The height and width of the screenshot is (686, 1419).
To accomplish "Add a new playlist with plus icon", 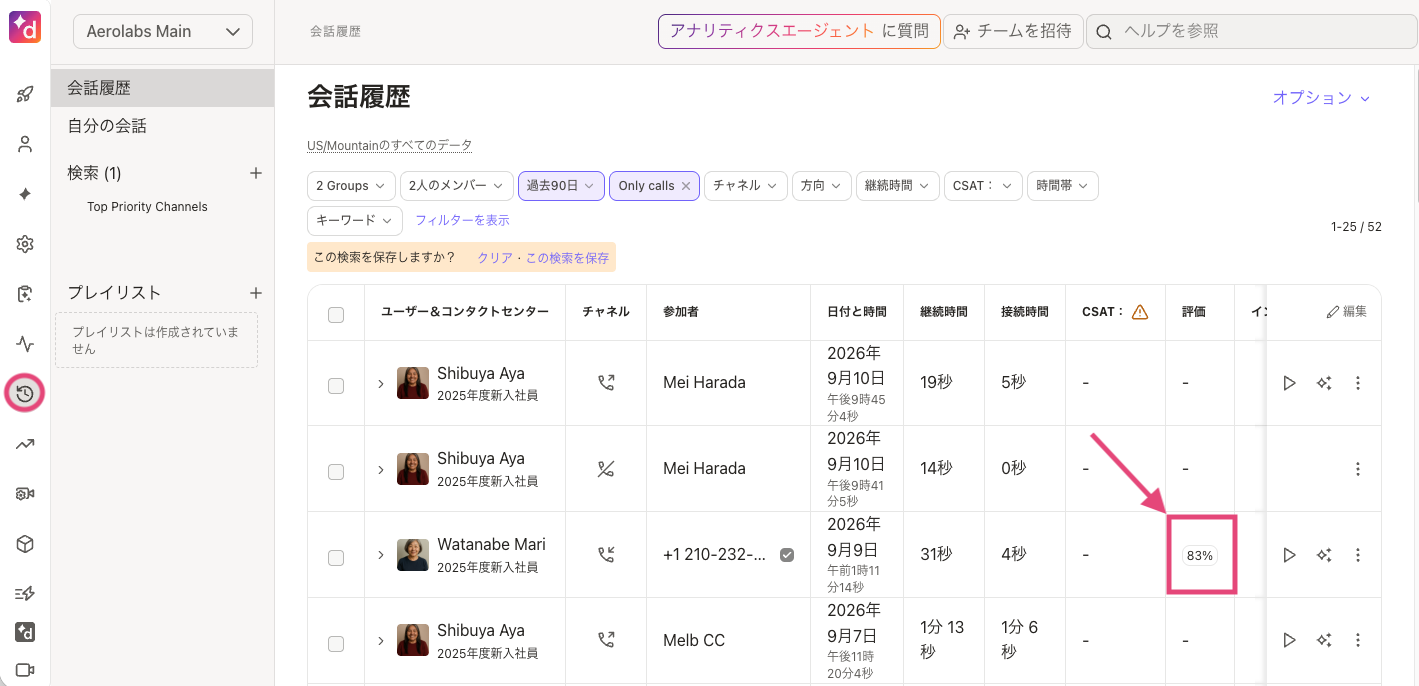I will (x=256, y=293).
